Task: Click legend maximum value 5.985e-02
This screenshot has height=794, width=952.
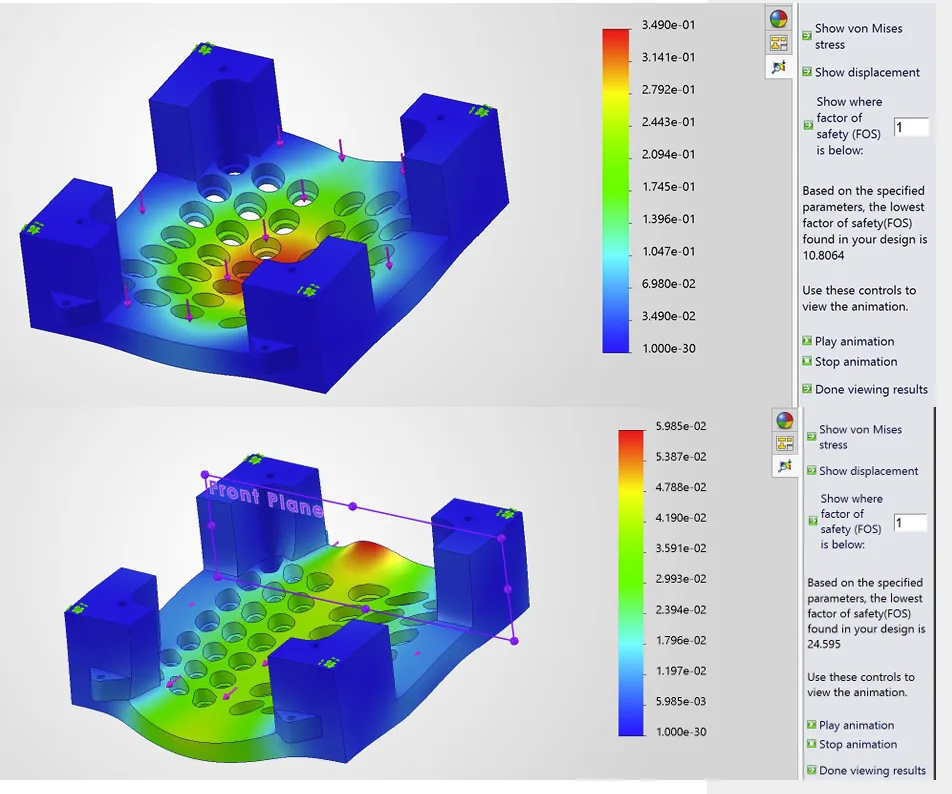Action: (x=681, y=426)
